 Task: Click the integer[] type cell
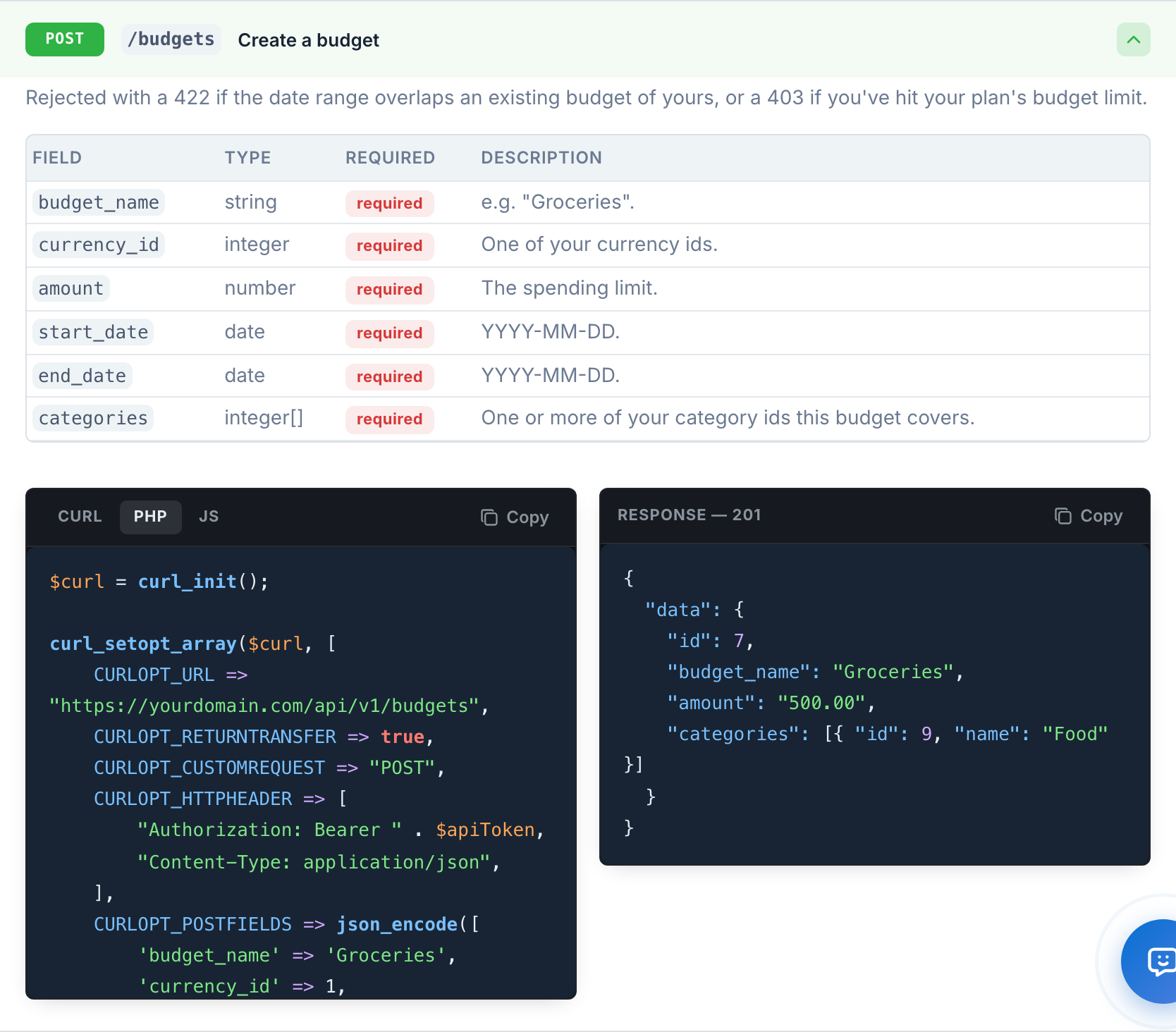pyautogui.click(x=264, y=418)
